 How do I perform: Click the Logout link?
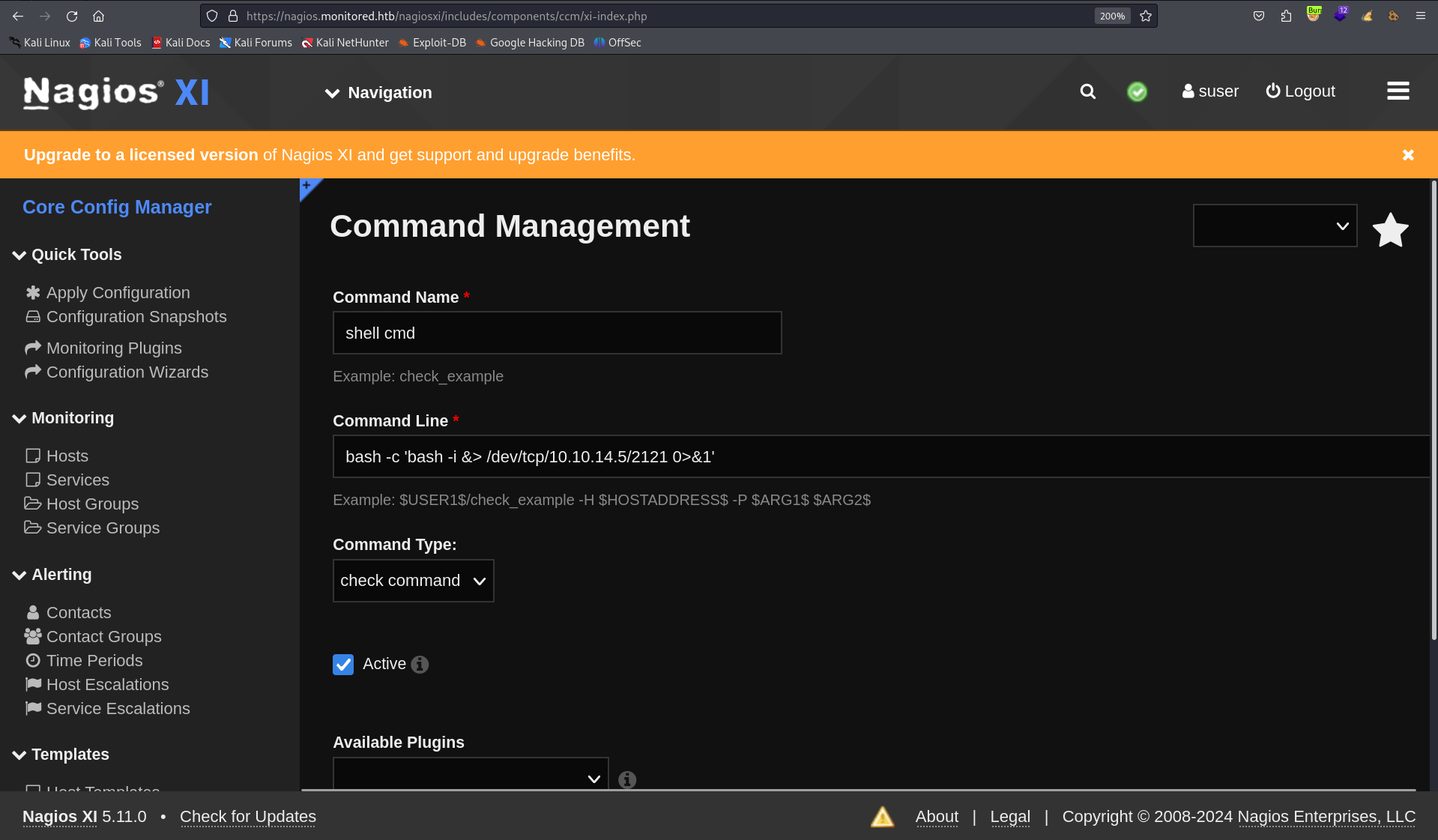click(x=1300, y=91)
